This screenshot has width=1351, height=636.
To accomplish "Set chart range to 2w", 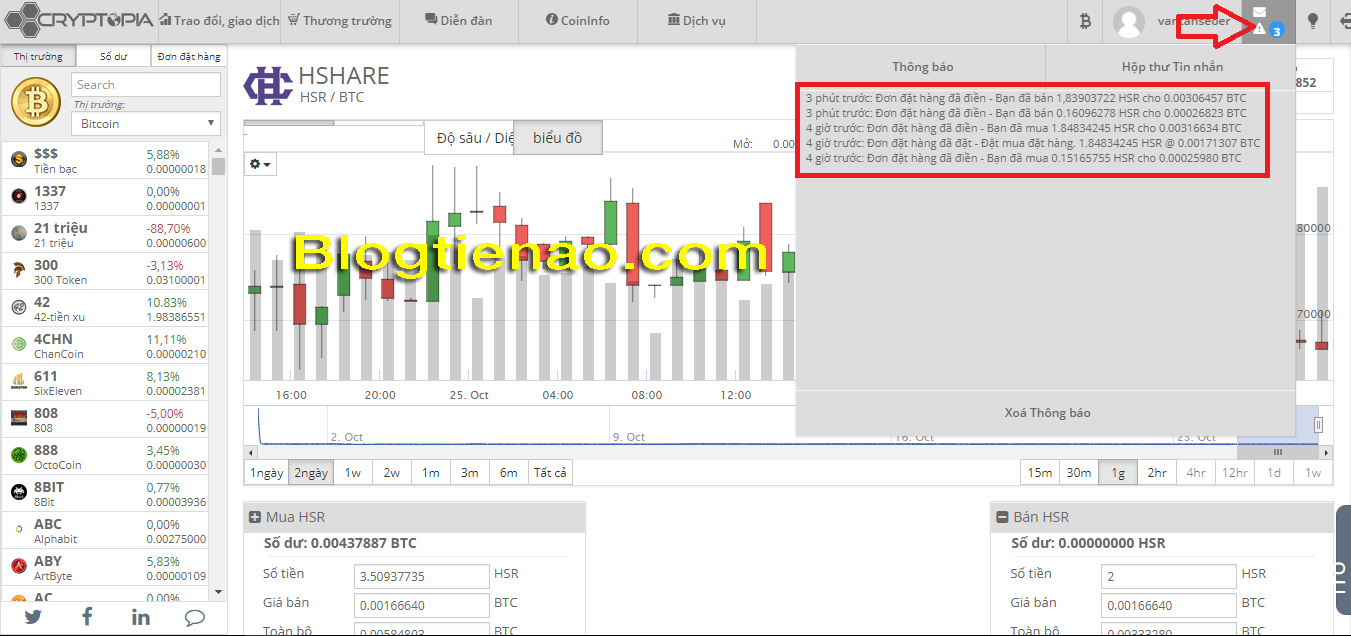I will pyautogui.click(x=392, y=473).
